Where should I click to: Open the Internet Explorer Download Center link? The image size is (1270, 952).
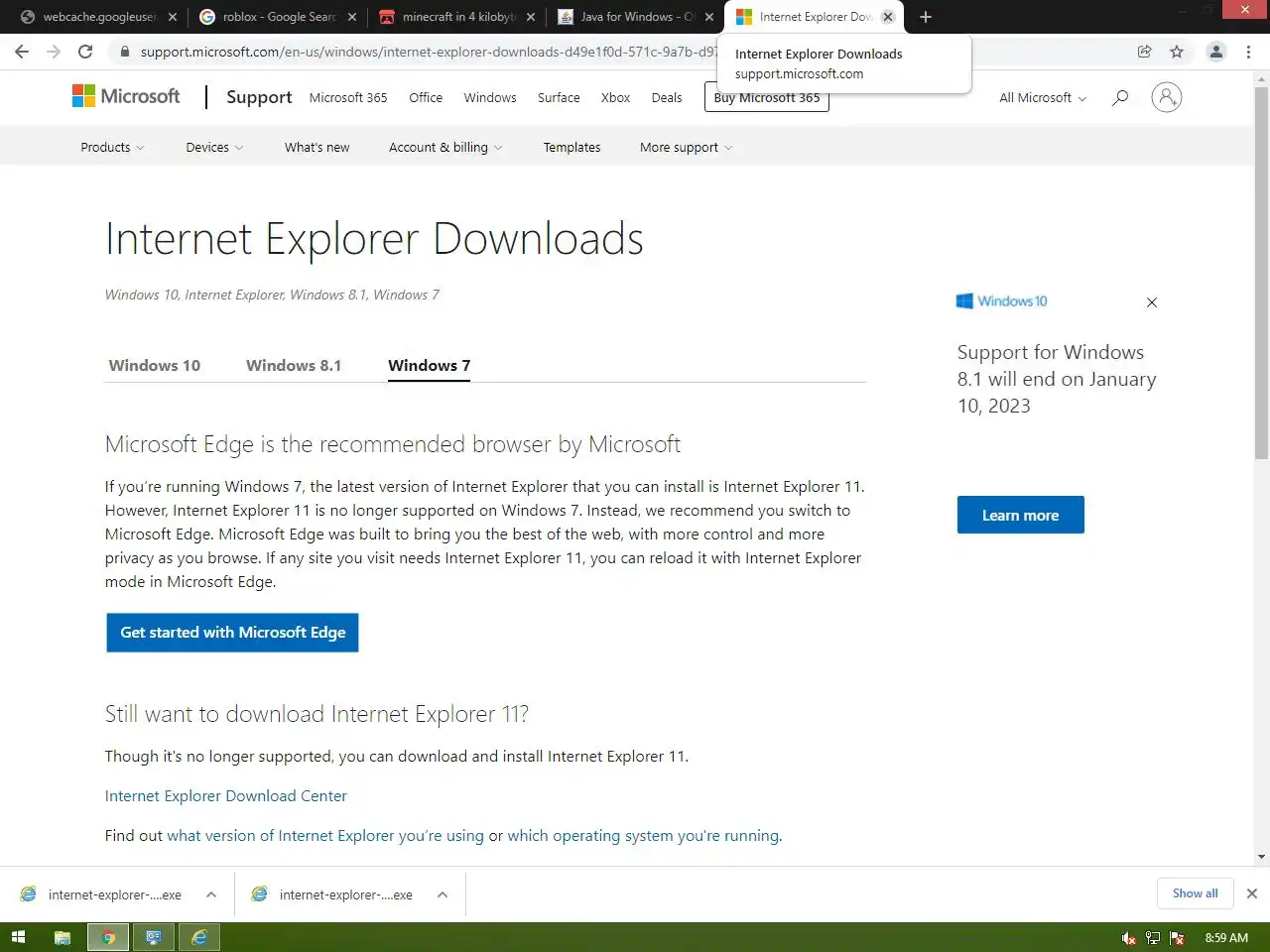coord(226,795)
